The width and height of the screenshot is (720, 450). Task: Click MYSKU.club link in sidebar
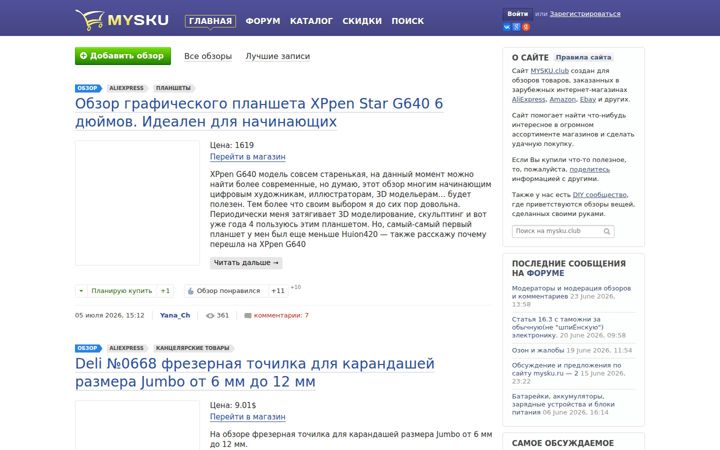[550, 71]
